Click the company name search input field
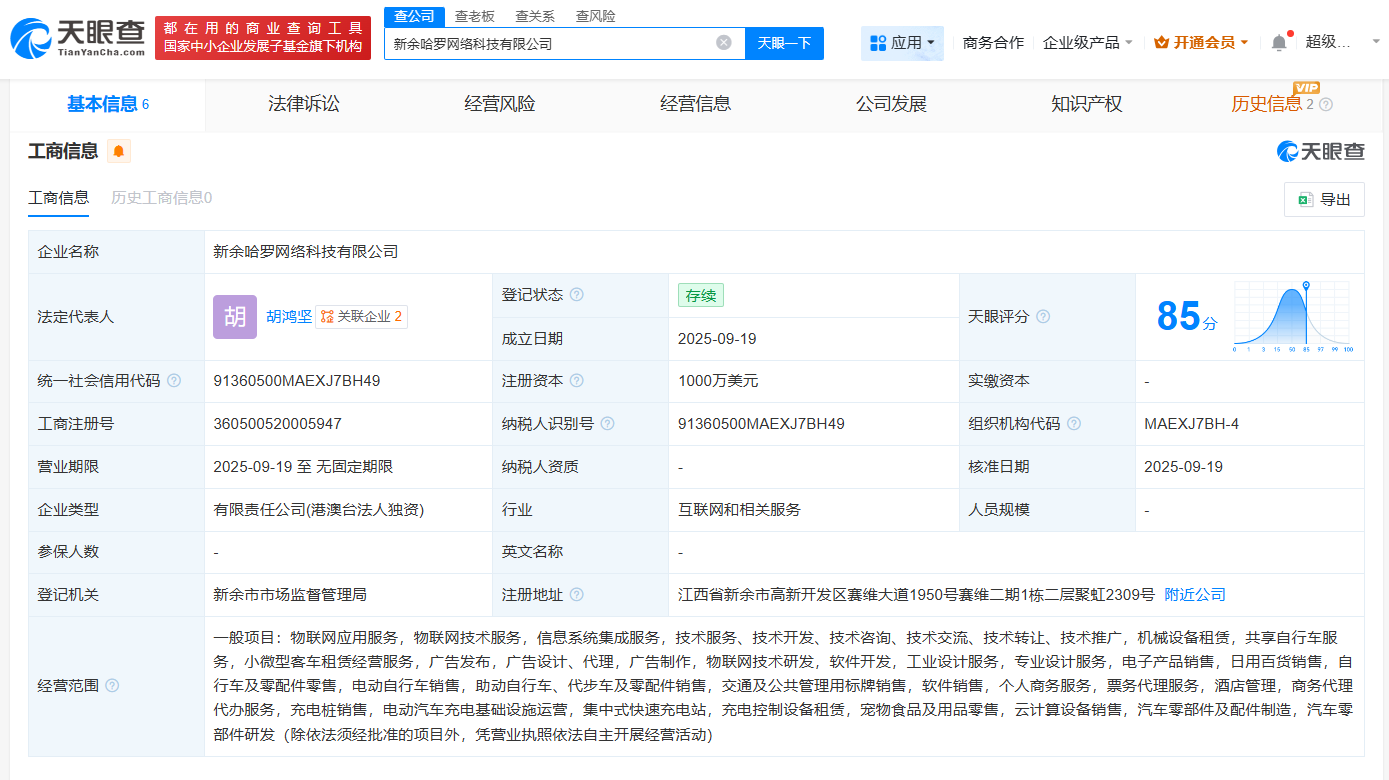This screenshot has width=1389, height=780. [x=550, y=42]
